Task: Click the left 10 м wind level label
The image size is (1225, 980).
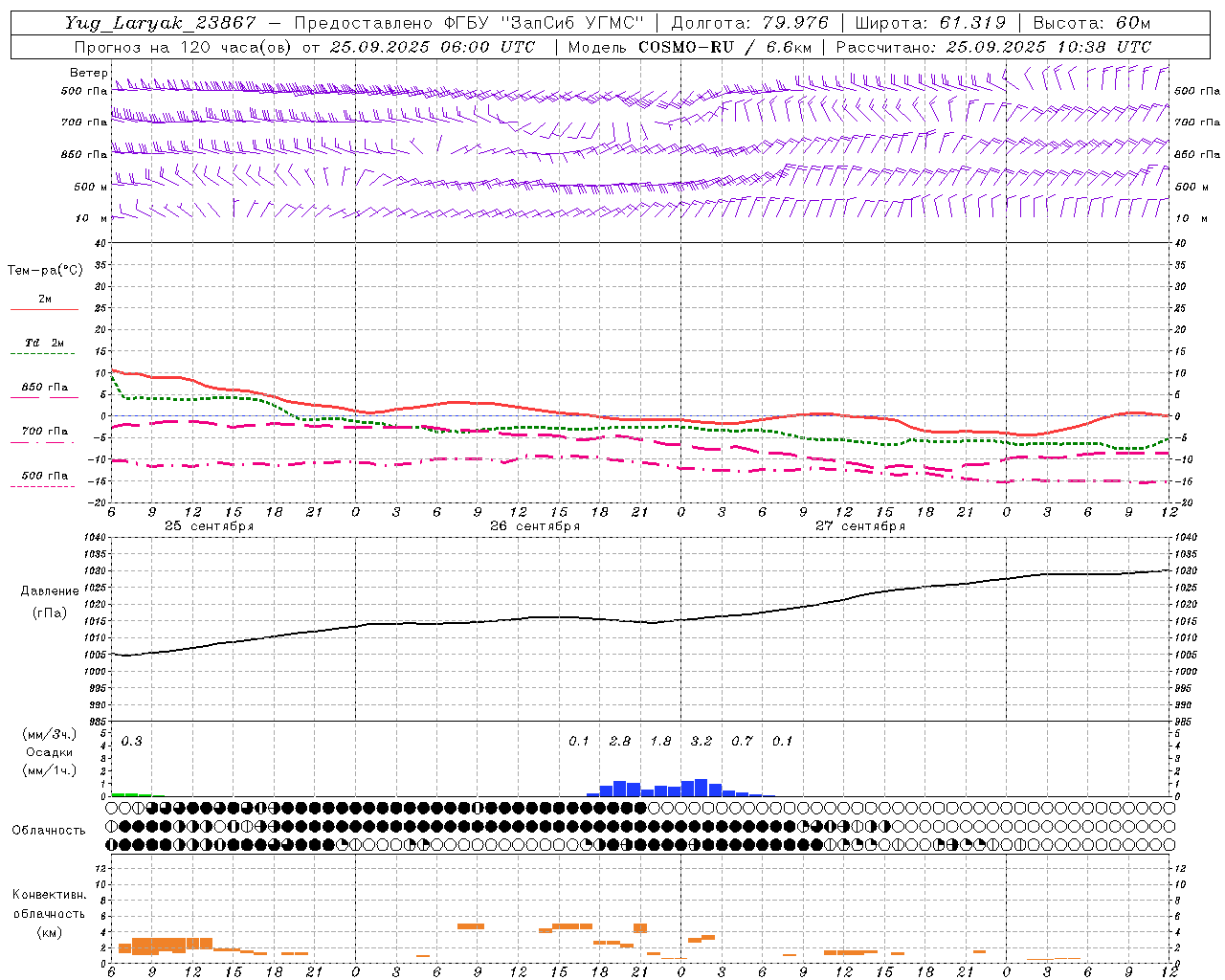Action: (91, 218)
